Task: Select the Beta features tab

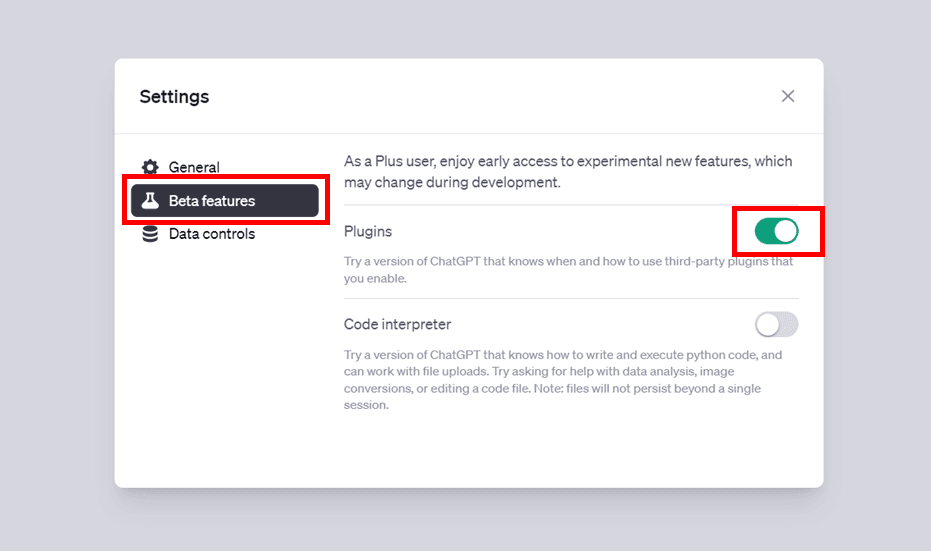Action: (x=224, y=201)
